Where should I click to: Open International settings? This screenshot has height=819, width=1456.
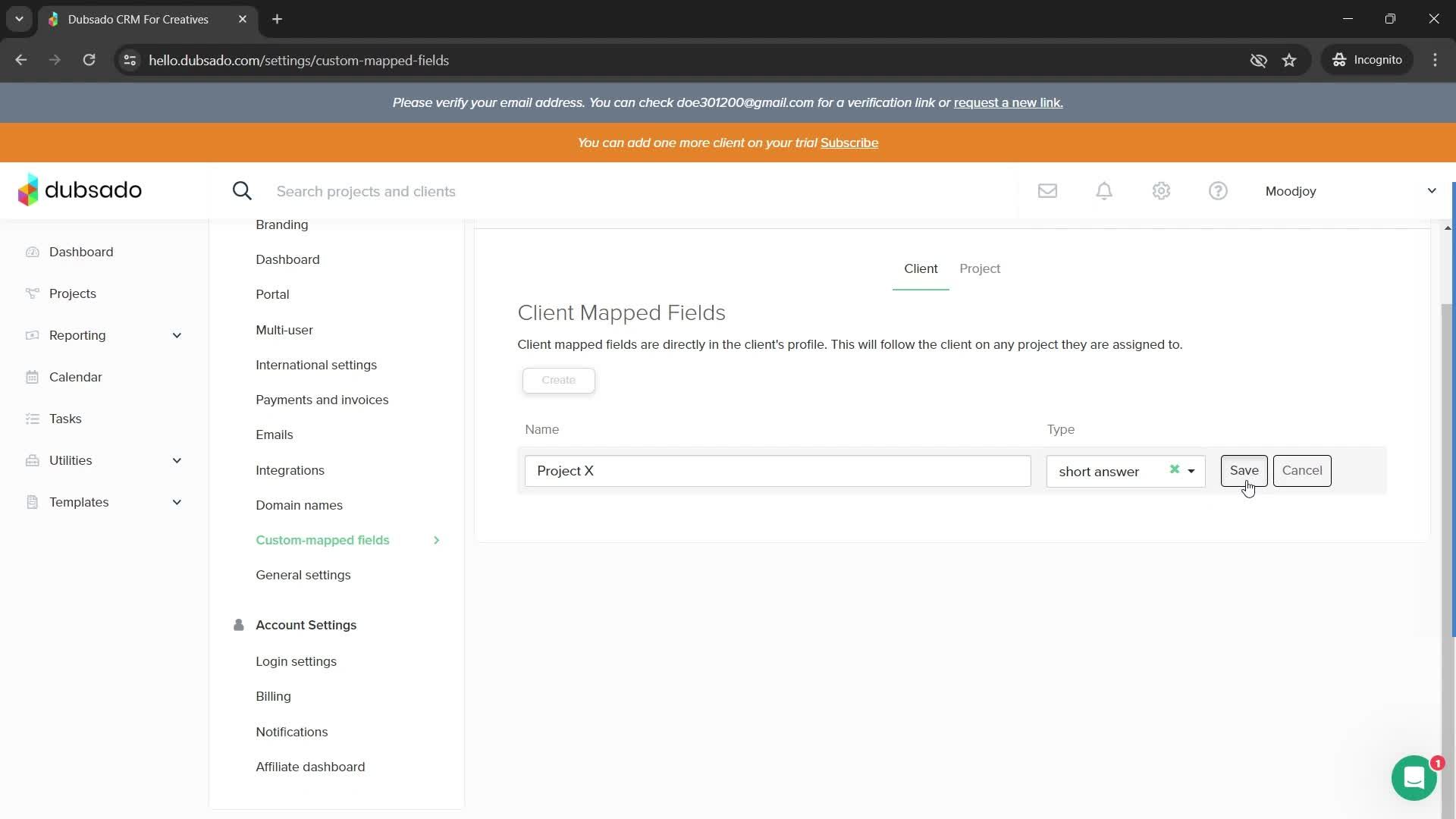[x=315, y=365]
